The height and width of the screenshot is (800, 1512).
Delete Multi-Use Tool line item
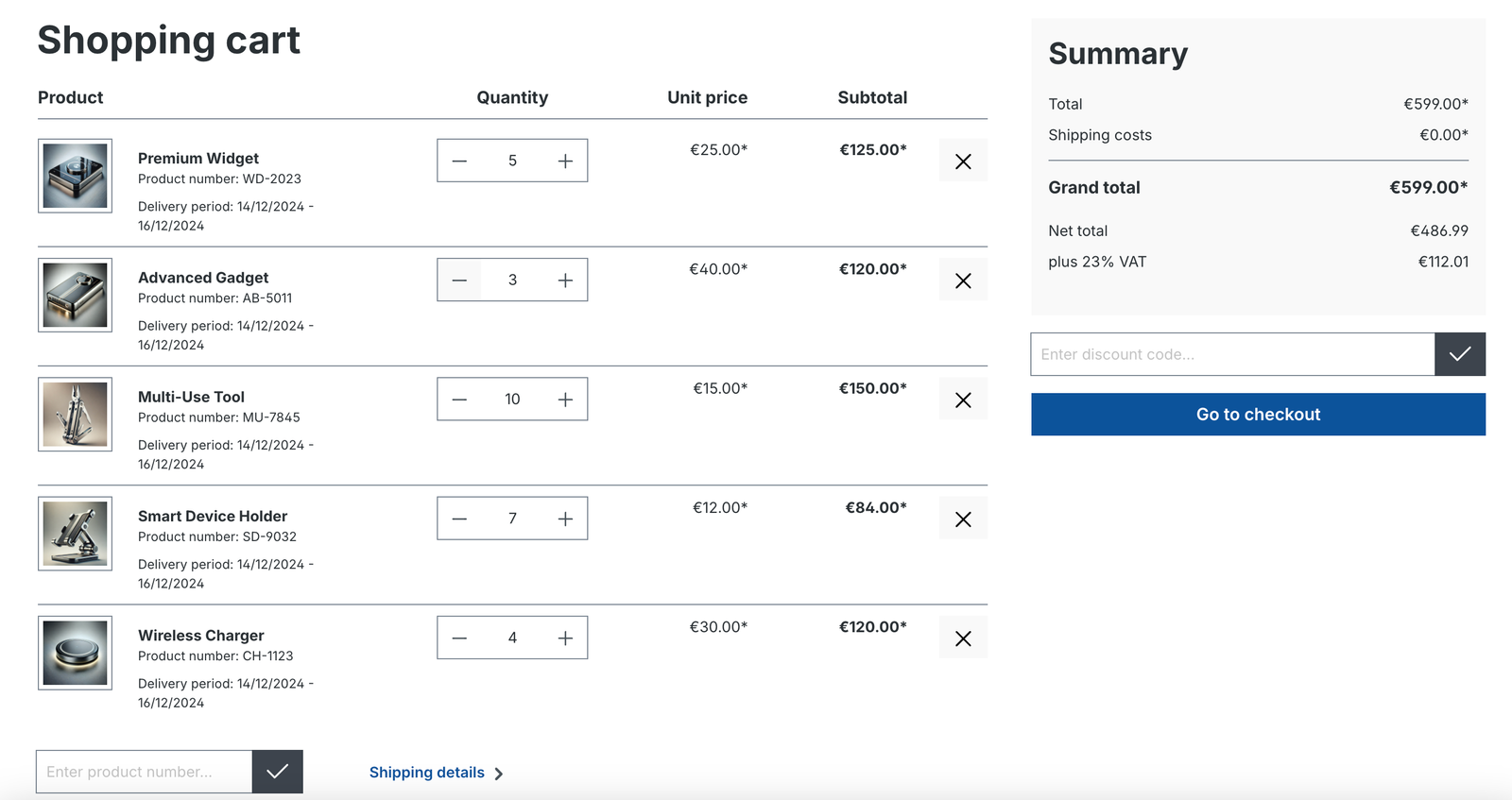(963, 400)
